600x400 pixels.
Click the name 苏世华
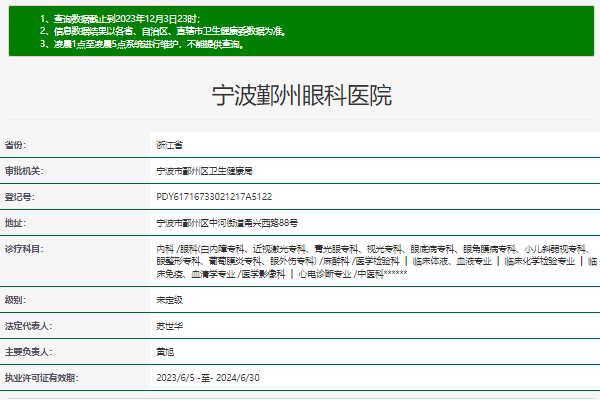tap(170, 326)
